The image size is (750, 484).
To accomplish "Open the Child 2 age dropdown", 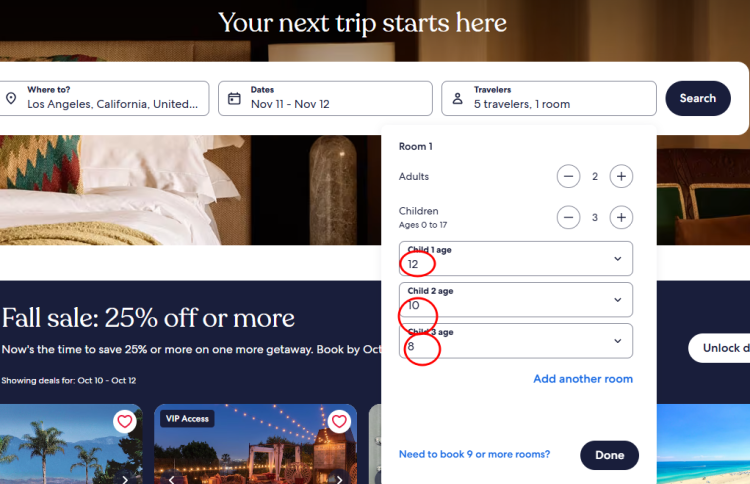I will [516, 299].
